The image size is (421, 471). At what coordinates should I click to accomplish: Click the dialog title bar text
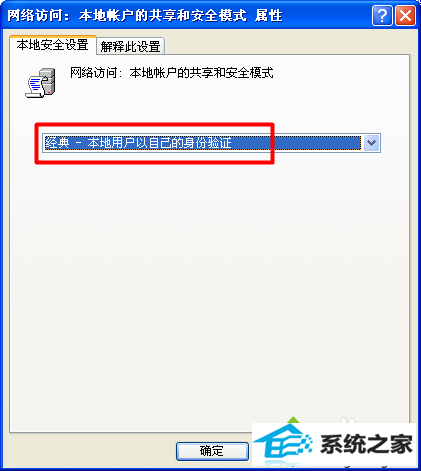(145, 15)
